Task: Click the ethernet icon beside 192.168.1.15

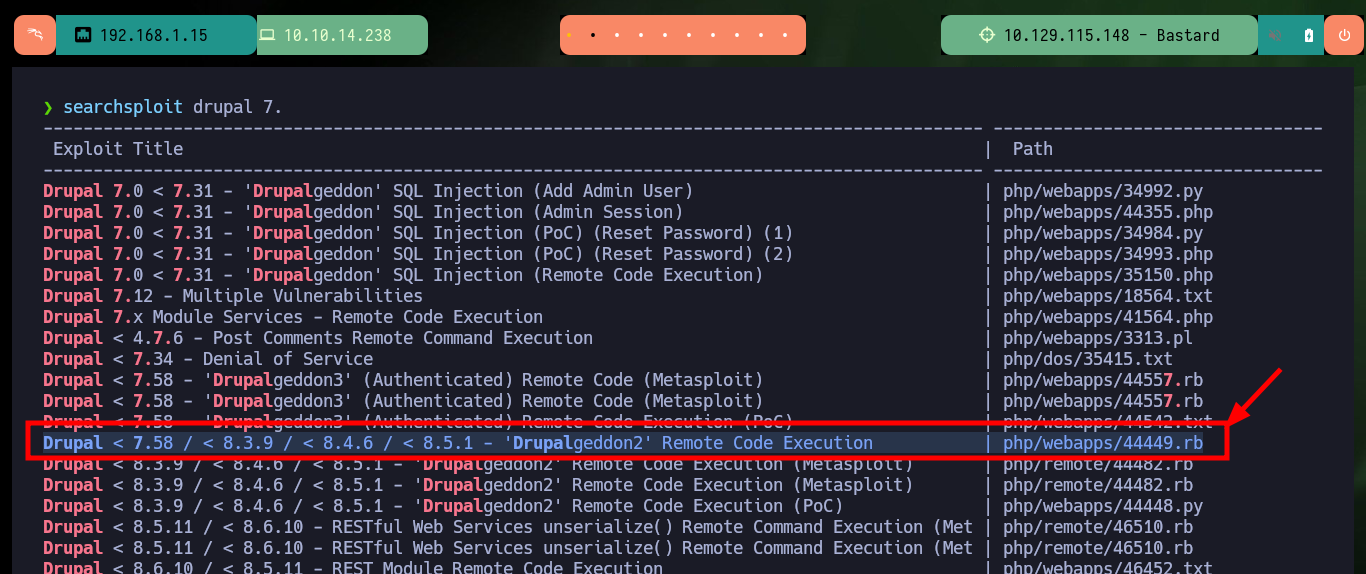Action: point(83,35)
